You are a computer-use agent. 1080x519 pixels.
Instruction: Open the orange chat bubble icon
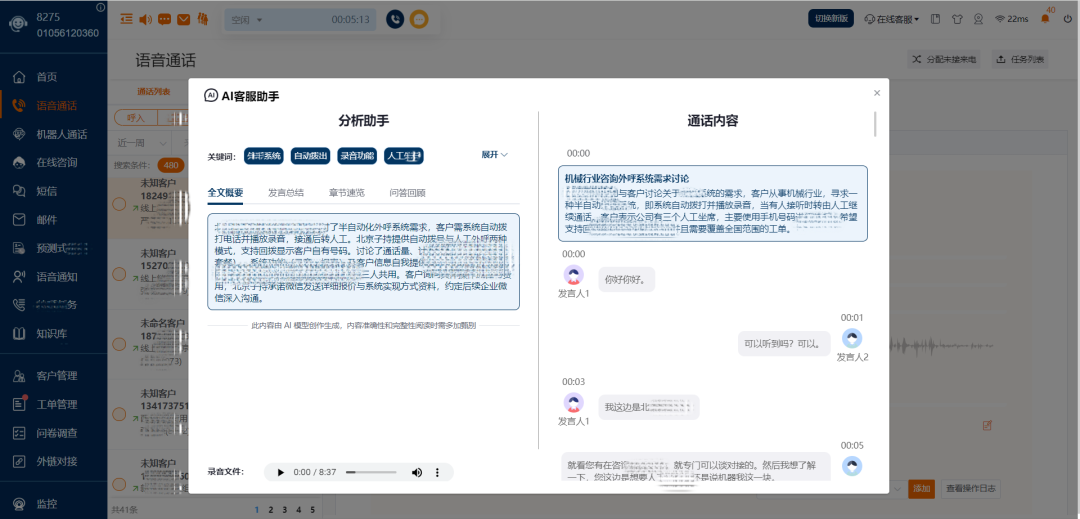(164, 19)
